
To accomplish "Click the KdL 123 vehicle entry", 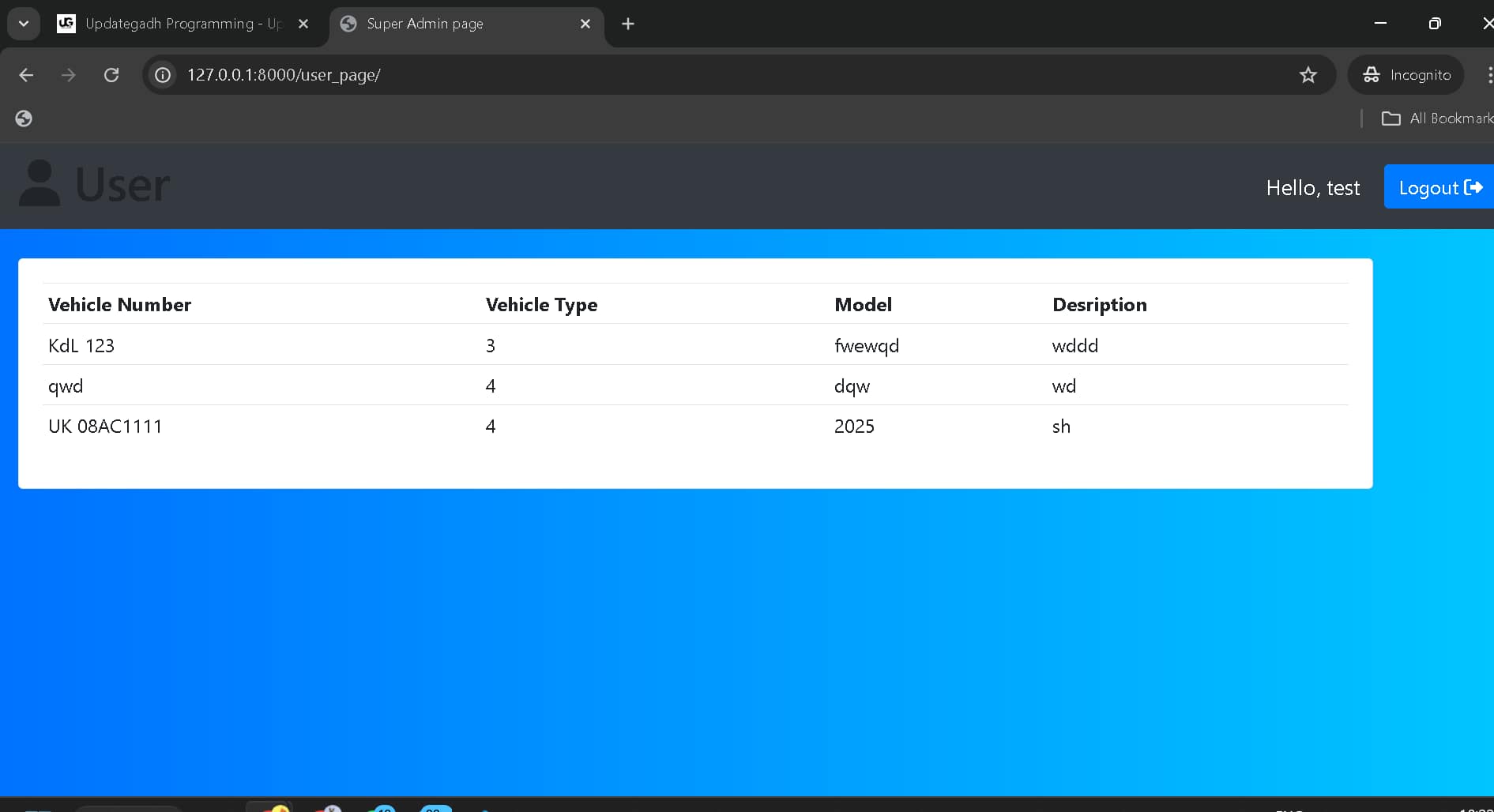I will point(81,346).
